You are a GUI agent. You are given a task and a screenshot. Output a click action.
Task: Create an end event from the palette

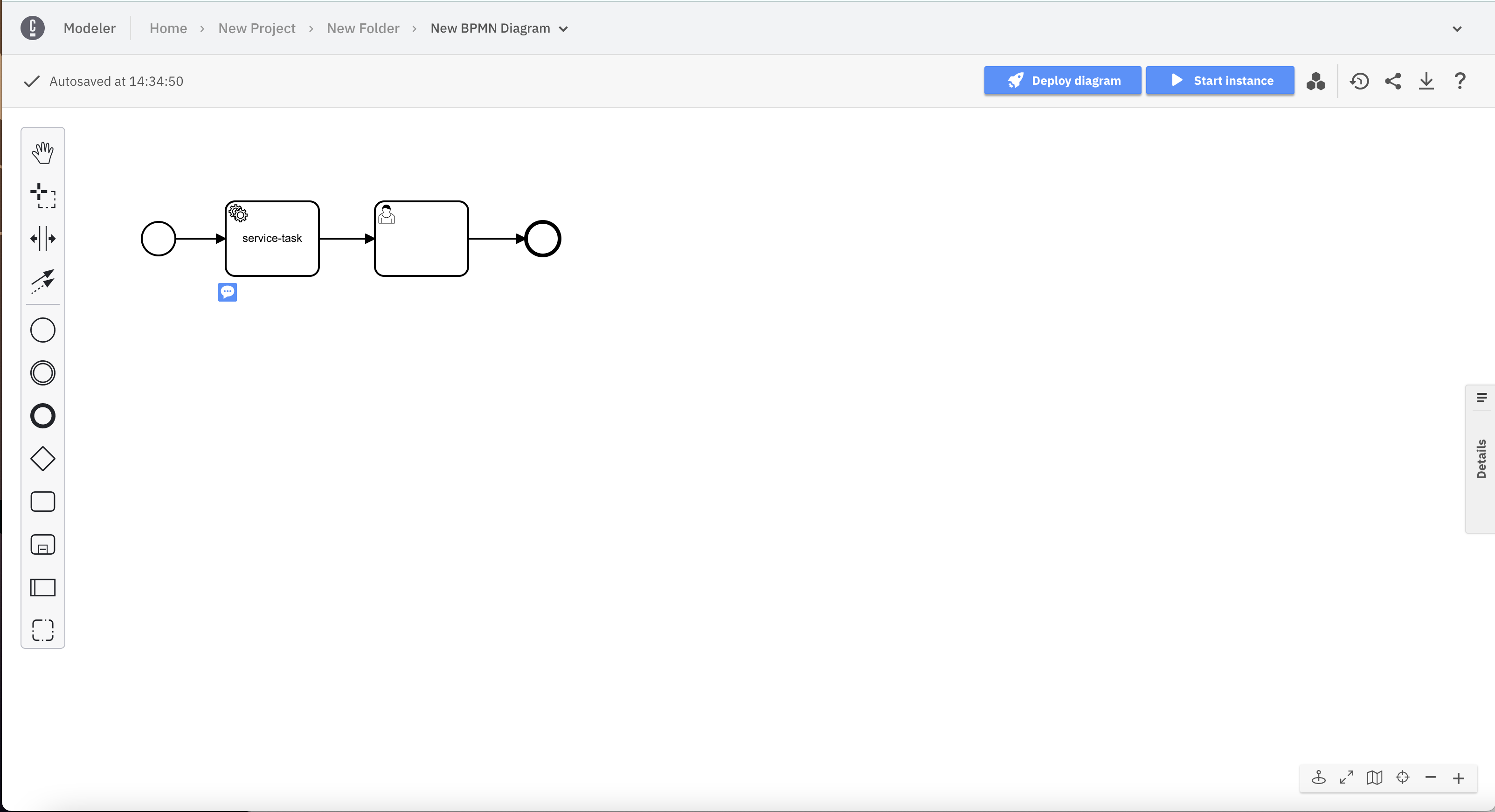(x=43, y=416)
